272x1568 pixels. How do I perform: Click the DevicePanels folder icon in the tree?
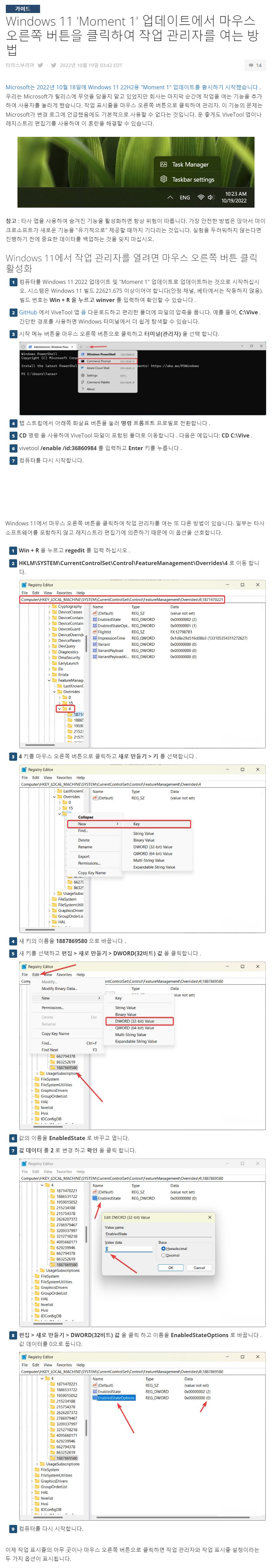tap(54, 640)
